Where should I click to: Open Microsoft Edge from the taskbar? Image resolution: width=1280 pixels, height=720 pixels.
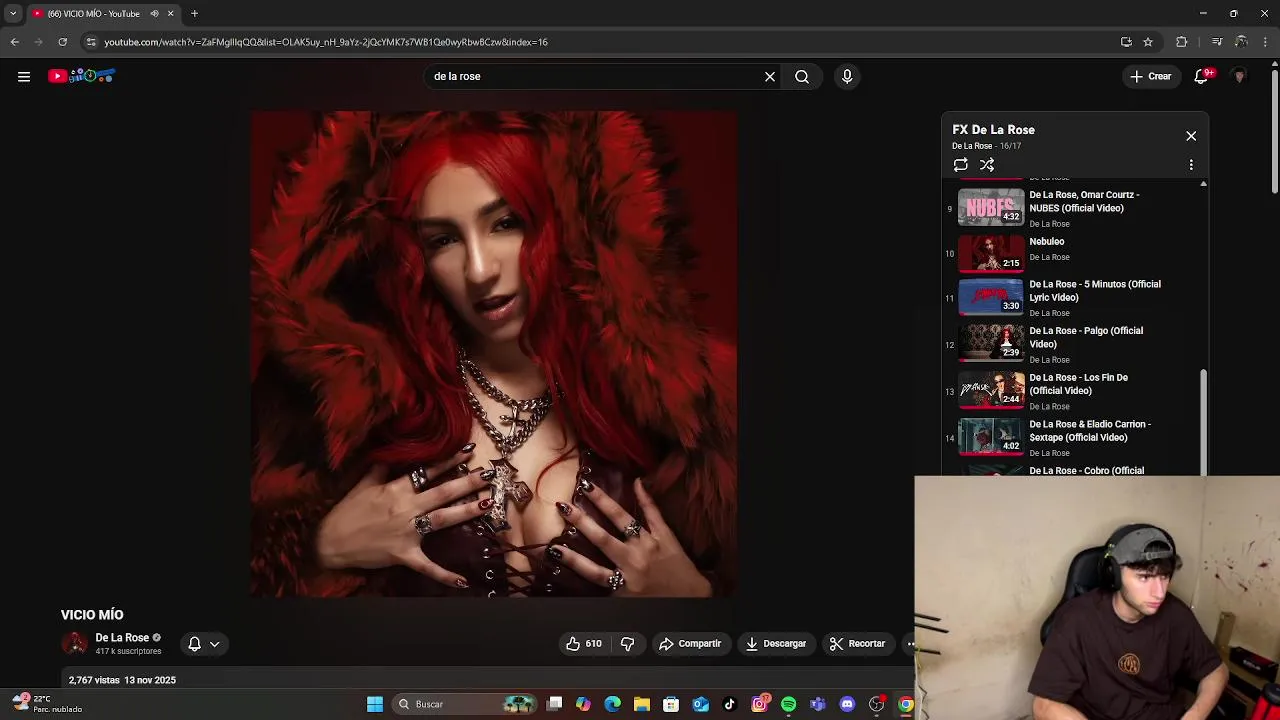point(612,704)
